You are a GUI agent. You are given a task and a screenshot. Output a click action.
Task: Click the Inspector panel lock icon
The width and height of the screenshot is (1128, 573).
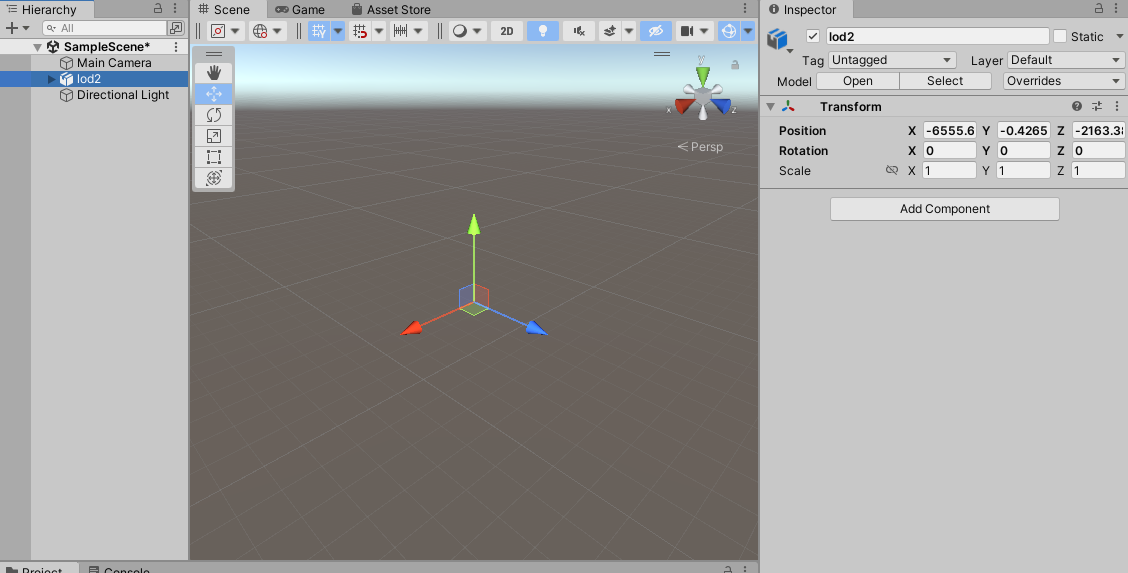1099,9
